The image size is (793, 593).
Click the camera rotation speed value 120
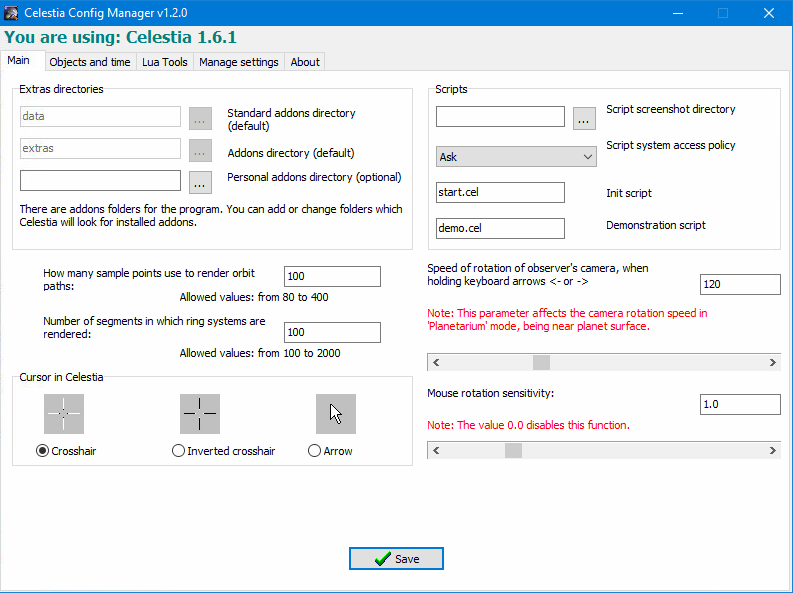coord(740,284)
